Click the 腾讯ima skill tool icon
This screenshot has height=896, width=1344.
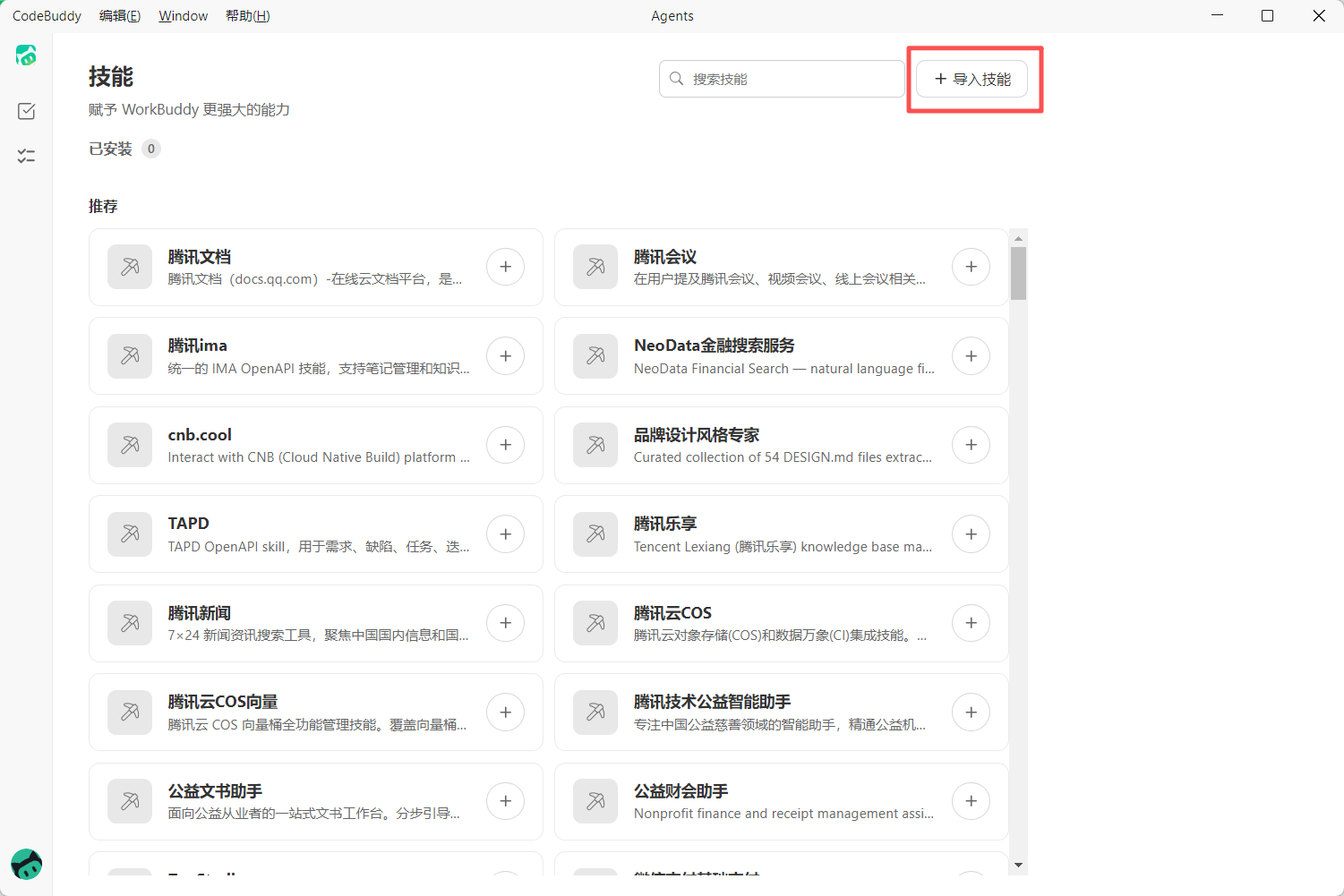tap(130, 356)
